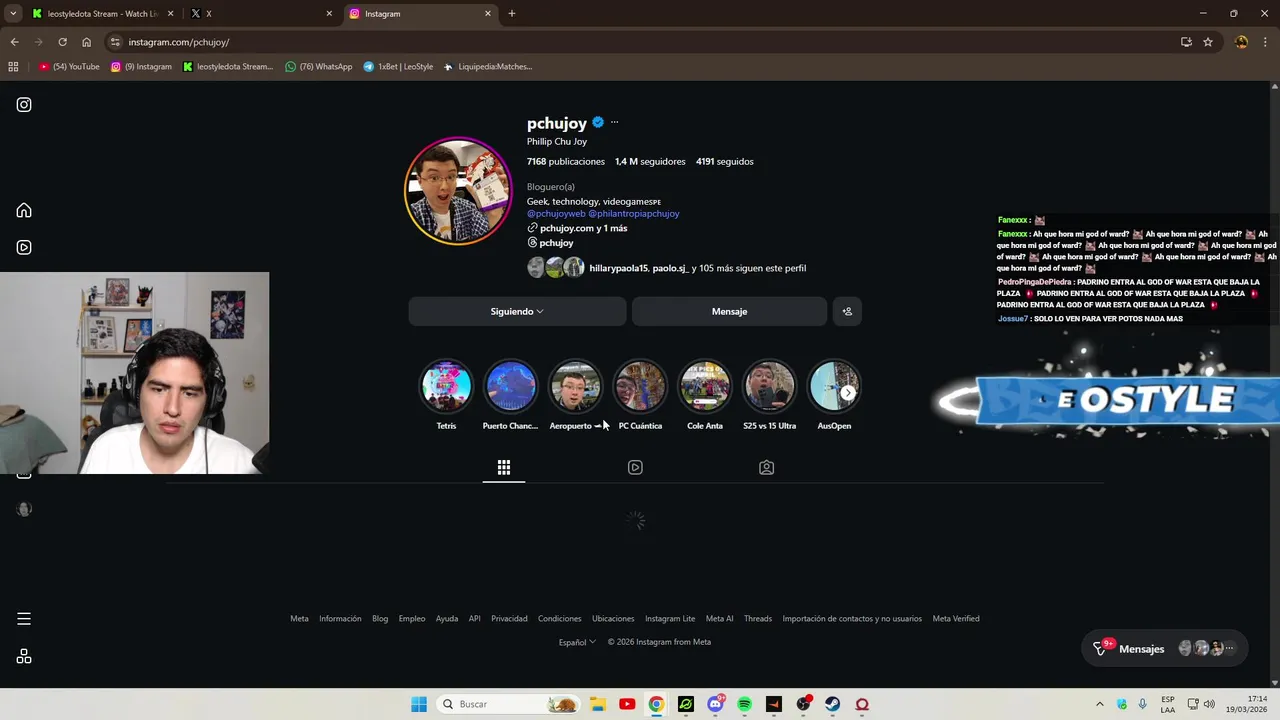Open the bookmarks bar apps grid
Screen dimensions: 1280x720
[13, 67]
